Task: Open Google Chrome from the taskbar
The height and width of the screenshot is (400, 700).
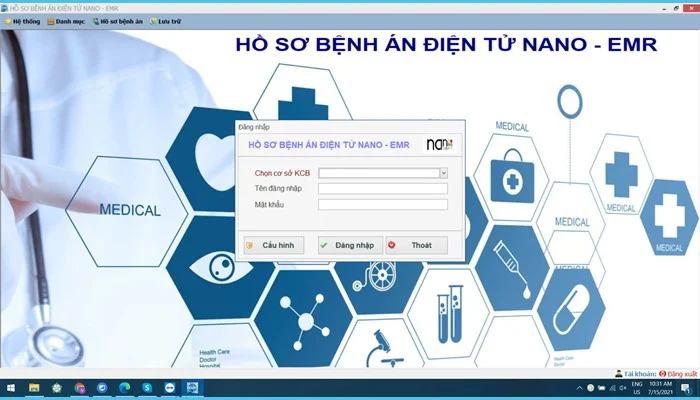Action: pyautogui.click(x=79, y=388)
